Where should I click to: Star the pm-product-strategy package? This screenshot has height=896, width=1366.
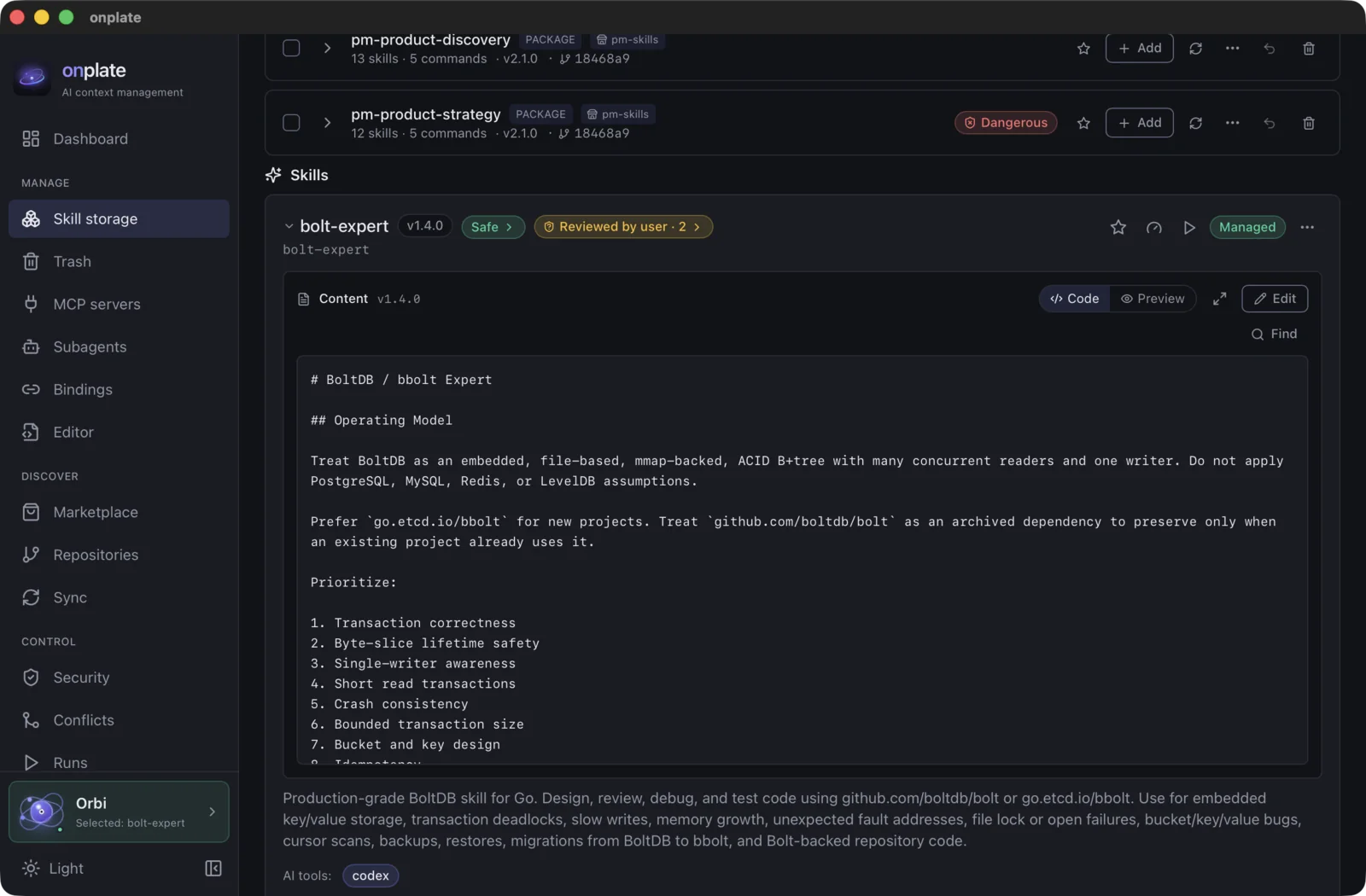tap(1083, 123)
